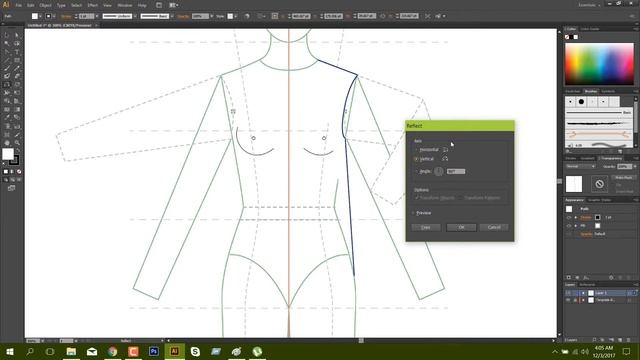Open stroke color dropdown in control bar
The width and height of the screenshot is (640, 360).
click(x=54, y=16)
